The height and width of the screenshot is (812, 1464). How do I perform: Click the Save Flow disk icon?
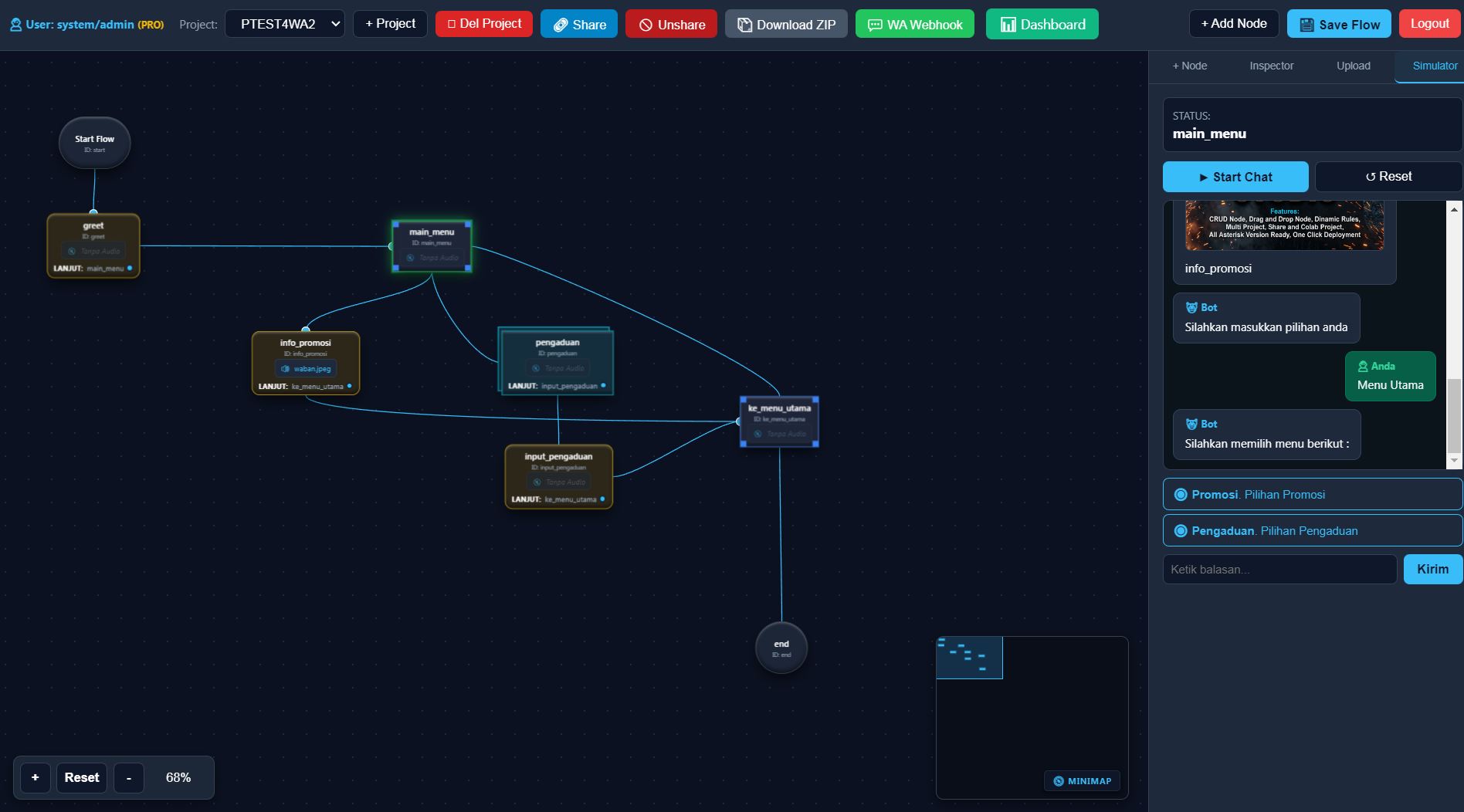coord(1306,25)
